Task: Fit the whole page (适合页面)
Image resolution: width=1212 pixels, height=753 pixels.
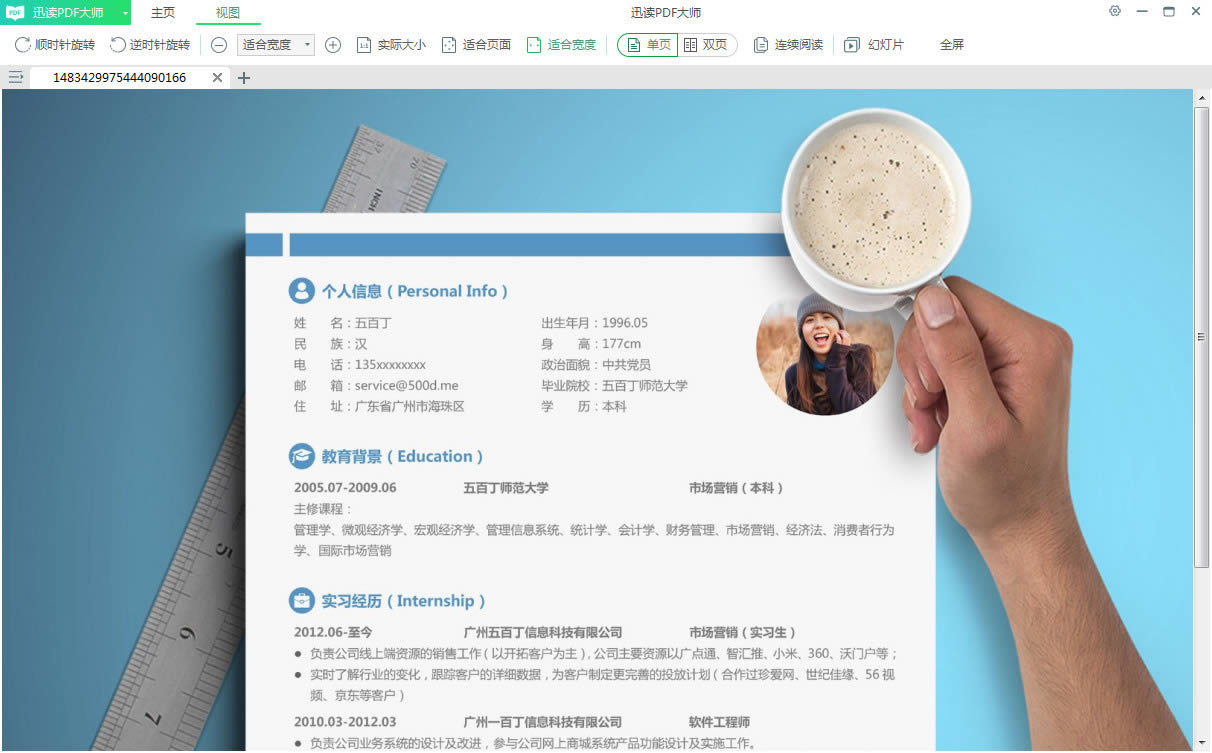Action: pyautogui.click(x=477, y=45)
